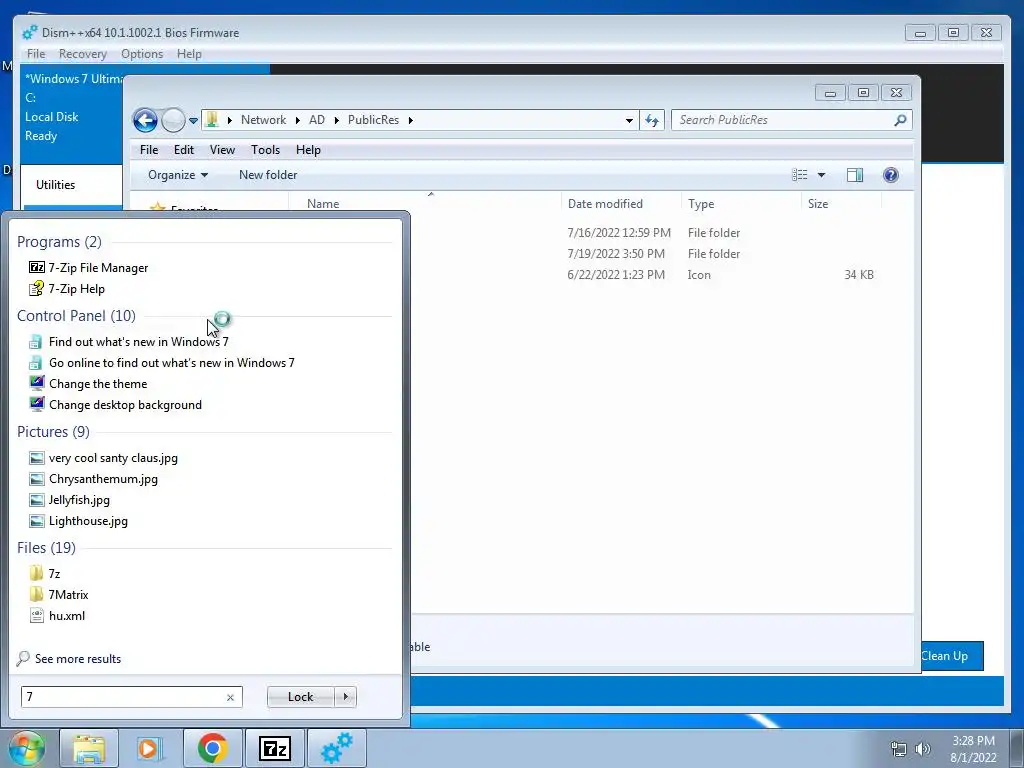Expand arrow after Network breadcrumb
This screenshot has height=768, width=1024.
(297, 120)
